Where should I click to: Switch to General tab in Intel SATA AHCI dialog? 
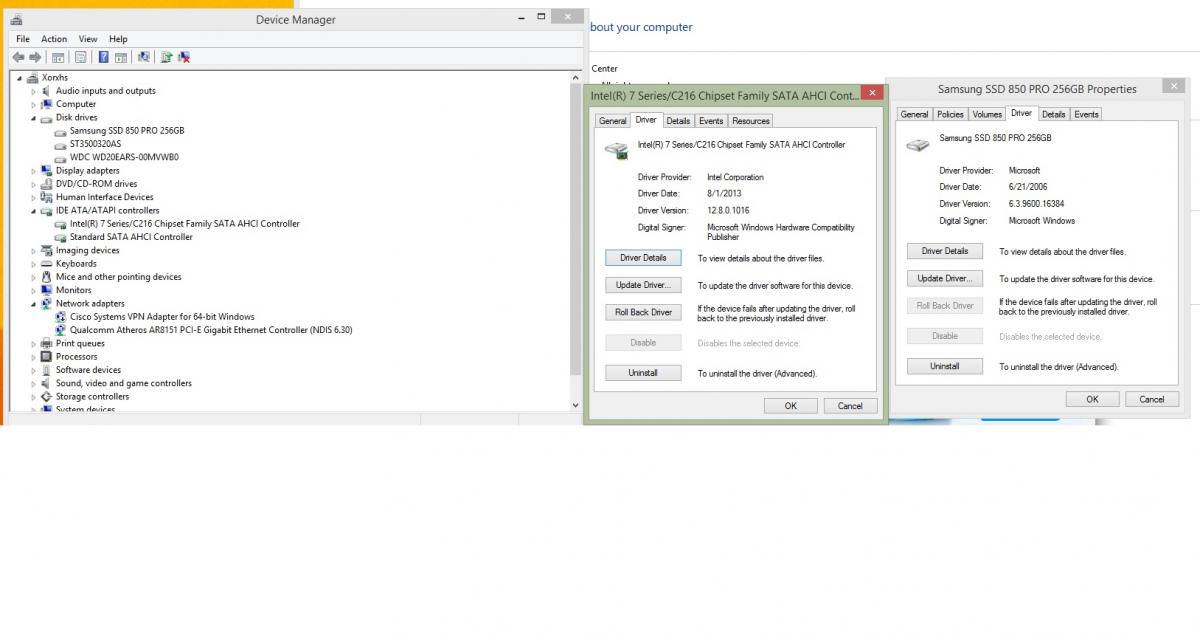pyautogui.click(x=613, y=121)
